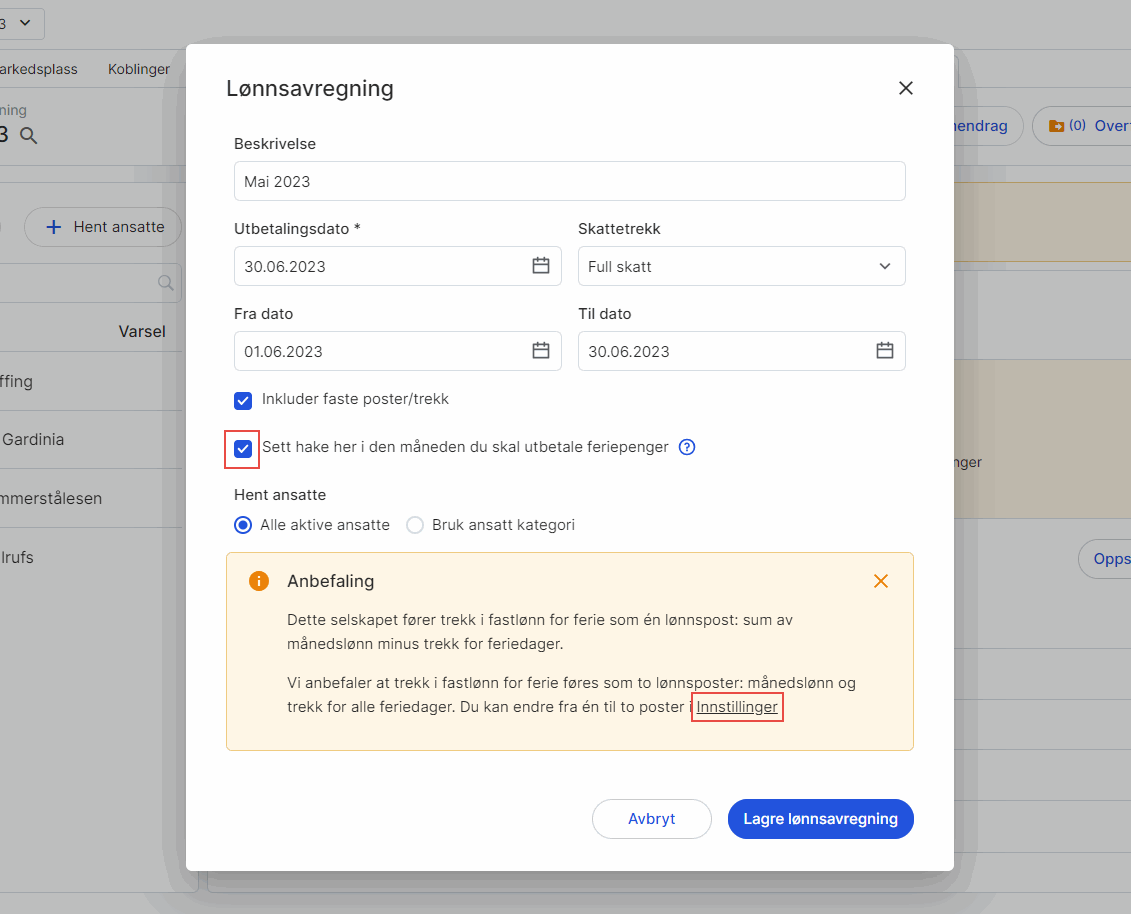Toggle the feriepenger month checkbox
Screen dimensions: 1131x914
tap(243, 448)
